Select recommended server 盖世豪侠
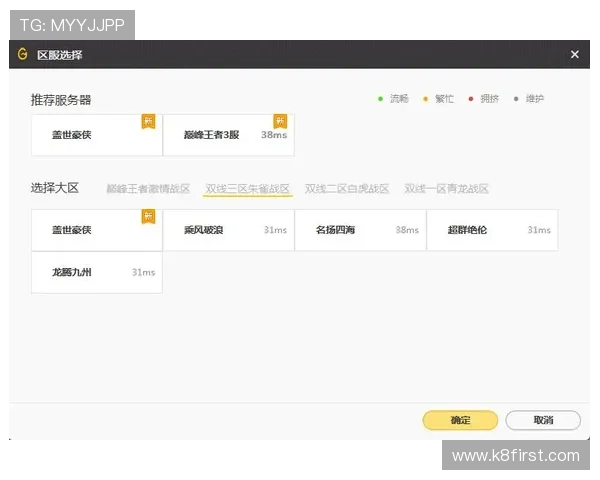The image size is (600, 480). (97, 135)
